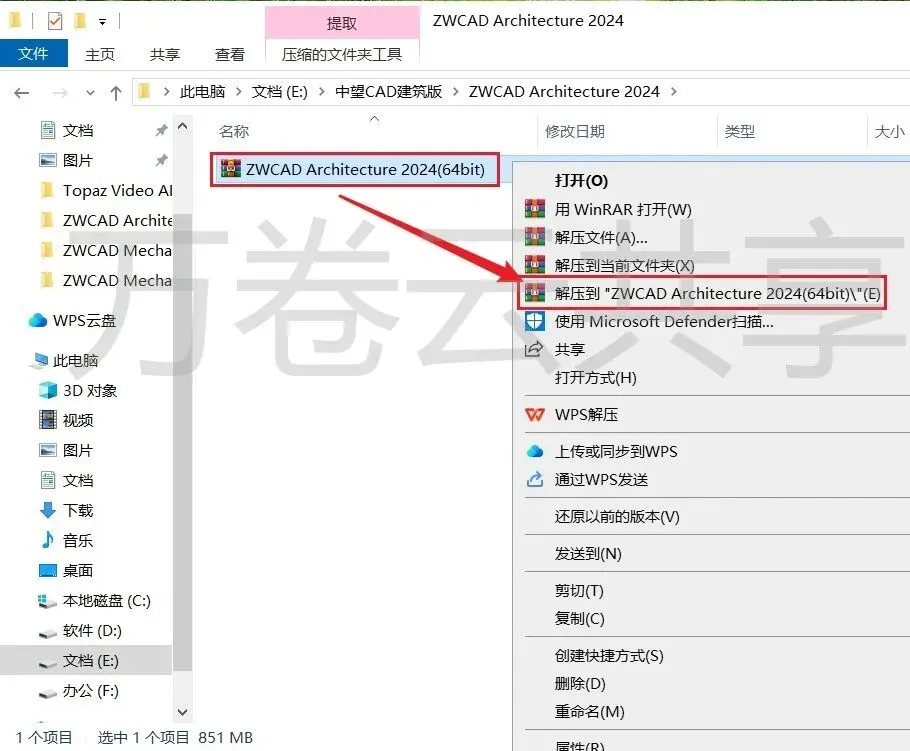Switch to the 主页 ribbon tab
Viewport: 910px width, 751px height.
[100, 55]
